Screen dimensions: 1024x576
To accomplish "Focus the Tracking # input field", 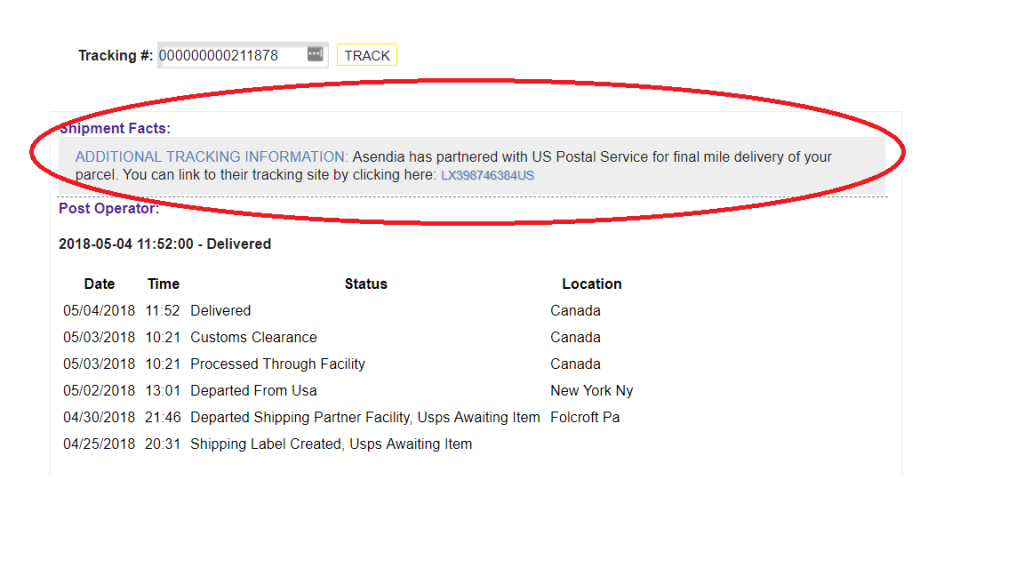I will point(242,56).
